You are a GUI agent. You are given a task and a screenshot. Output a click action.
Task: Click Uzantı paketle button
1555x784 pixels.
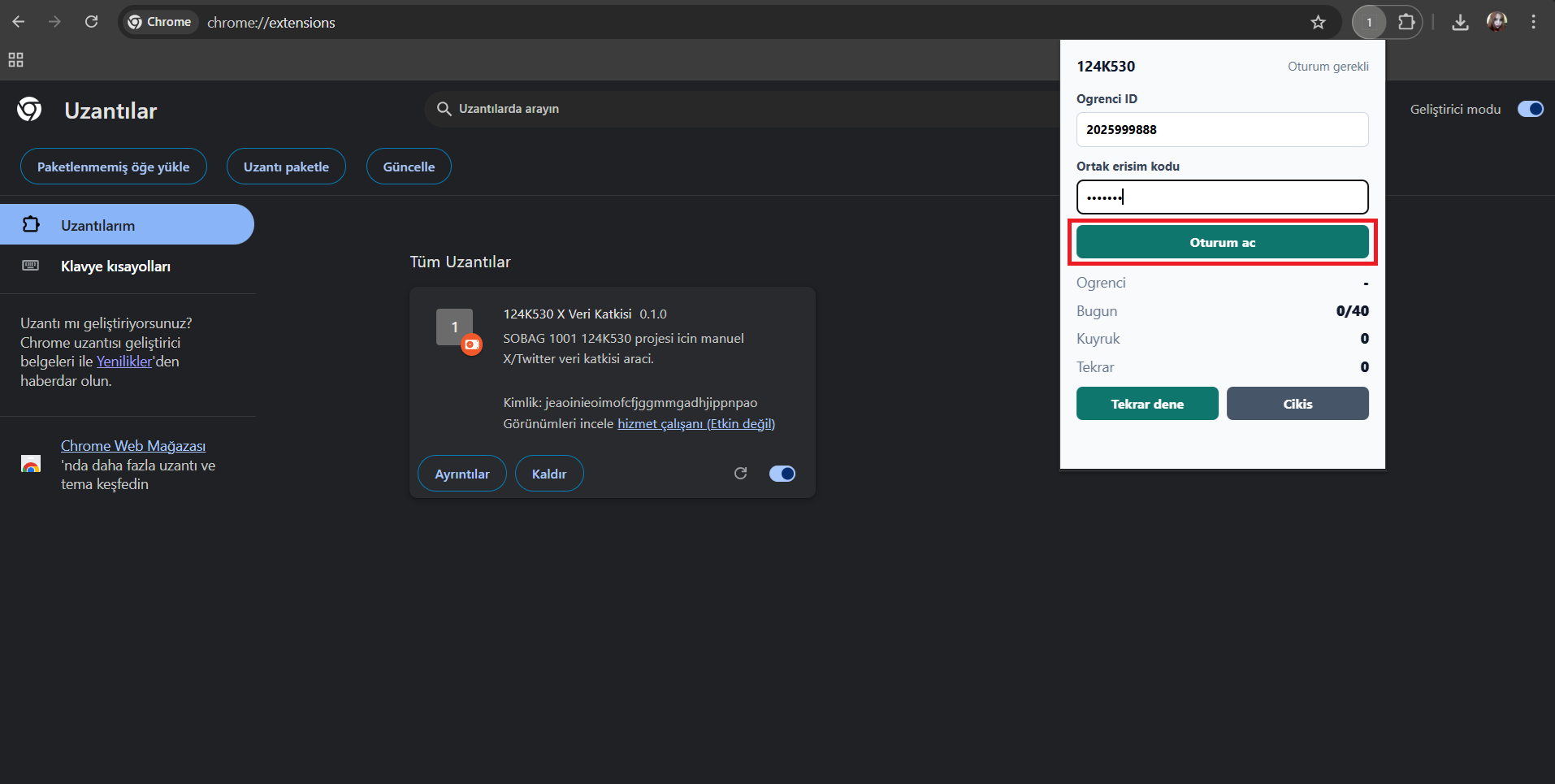pyautogui.click(x=286, y=167)
